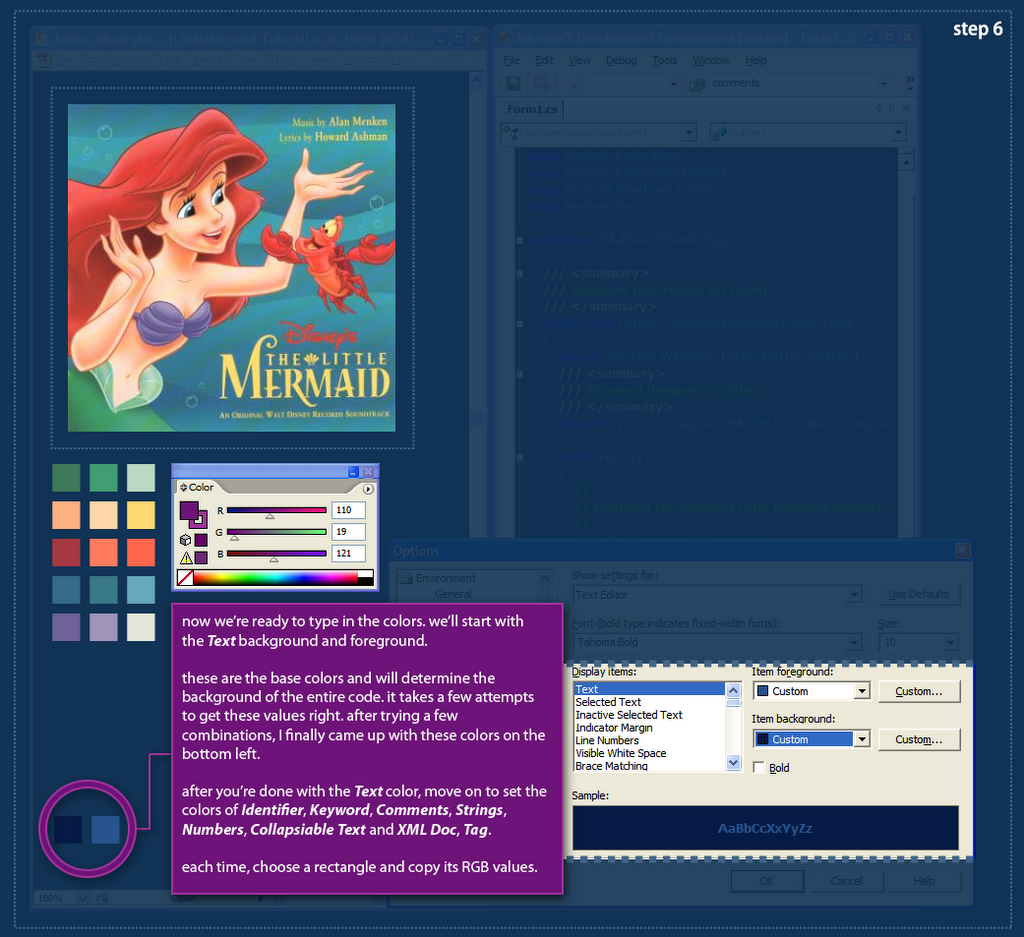Click the toolbar overflow chevron in Visual Studio
Viewport: 1024px width, 937px height.
click(x=910, y=80)
